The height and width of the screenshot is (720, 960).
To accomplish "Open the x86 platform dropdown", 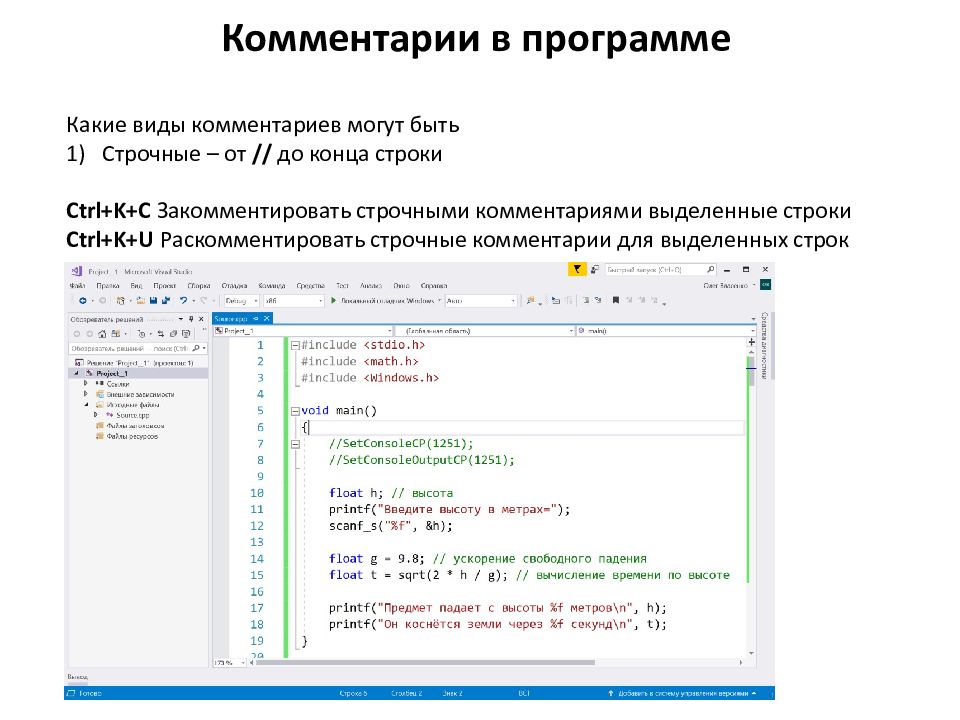I will pyautogui.click(x=294, y=301).
